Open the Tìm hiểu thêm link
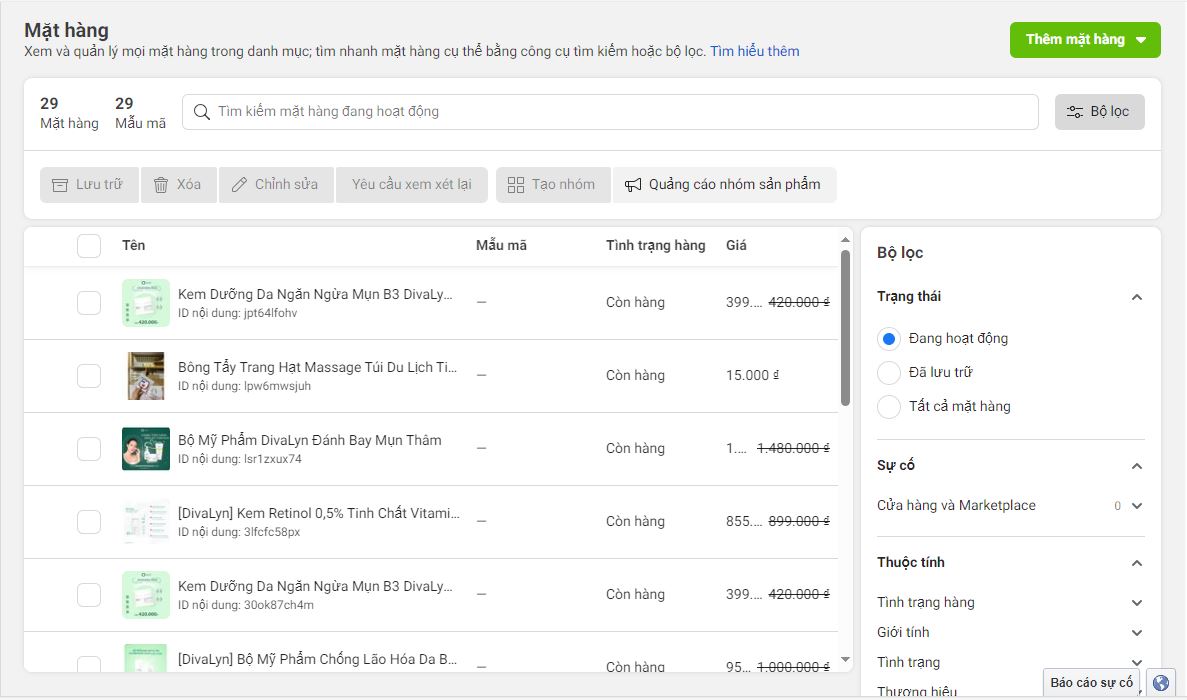Screen dimensions: 1187x700 click(754, 52)
